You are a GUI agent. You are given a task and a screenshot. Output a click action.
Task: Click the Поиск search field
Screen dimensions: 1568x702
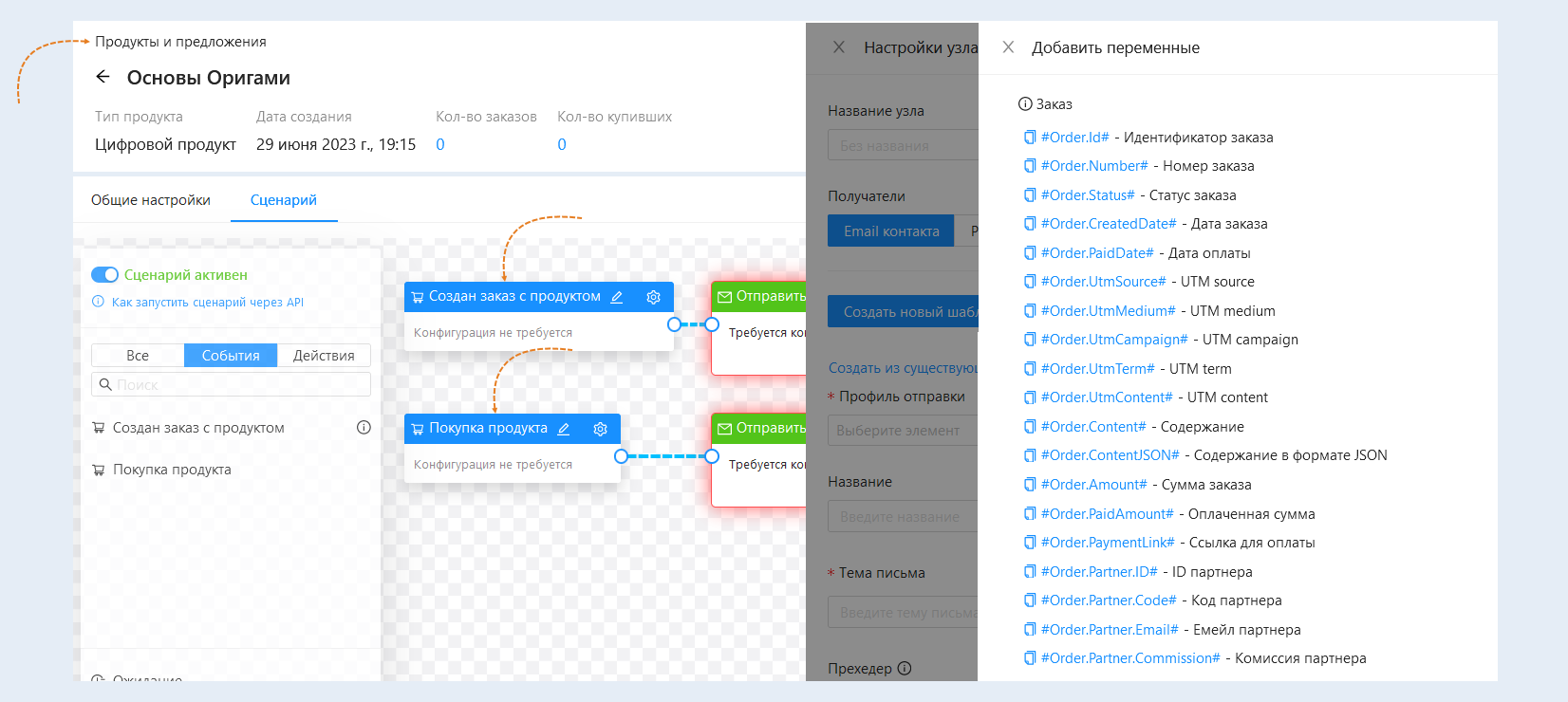237,385
